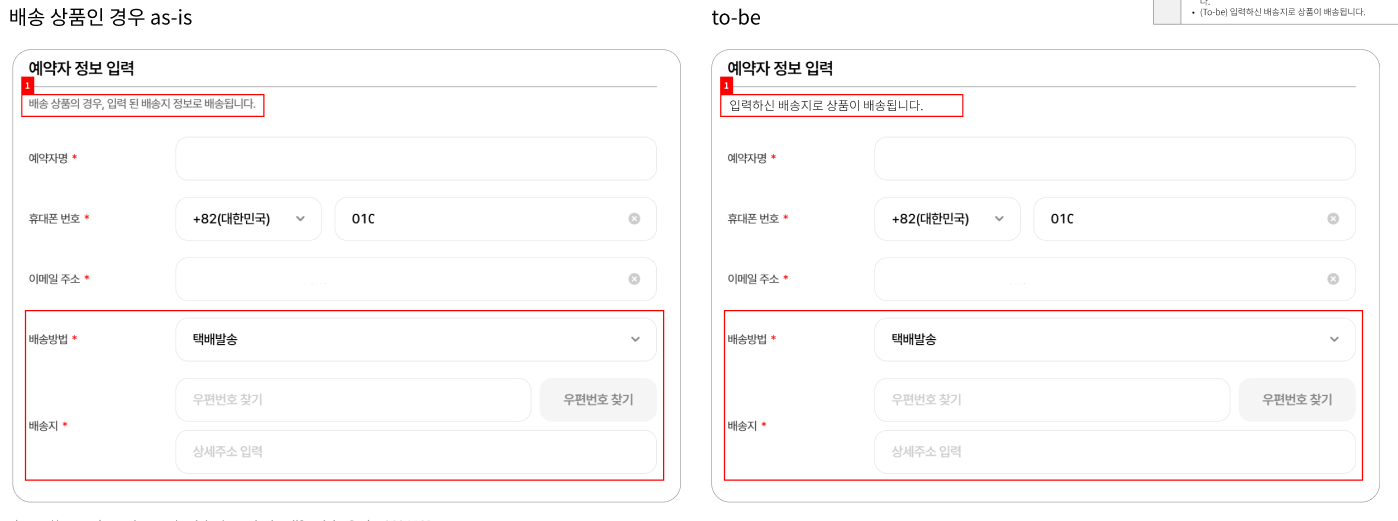The image size is (1398, 521).
Task: Clear the phone number in the as-is form
Action: [634, 219]
